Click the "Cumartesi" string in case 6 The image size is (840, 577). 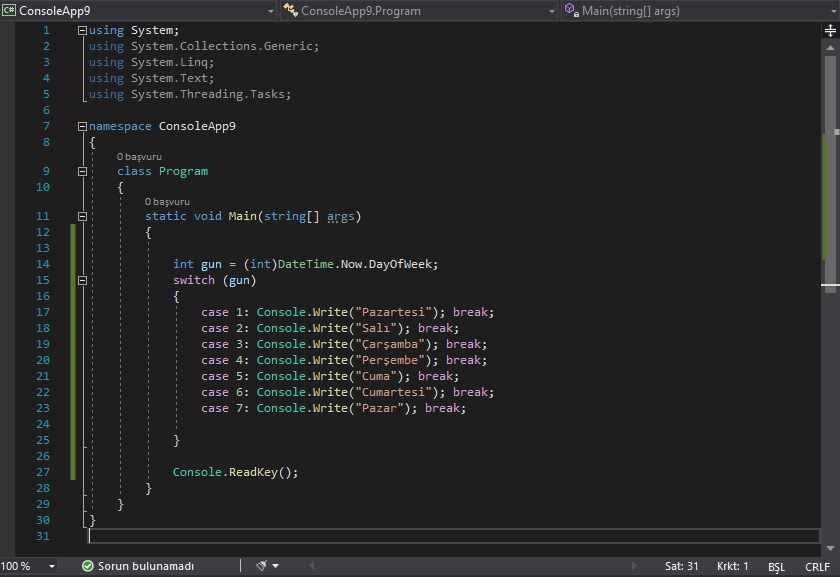point(393,392)
